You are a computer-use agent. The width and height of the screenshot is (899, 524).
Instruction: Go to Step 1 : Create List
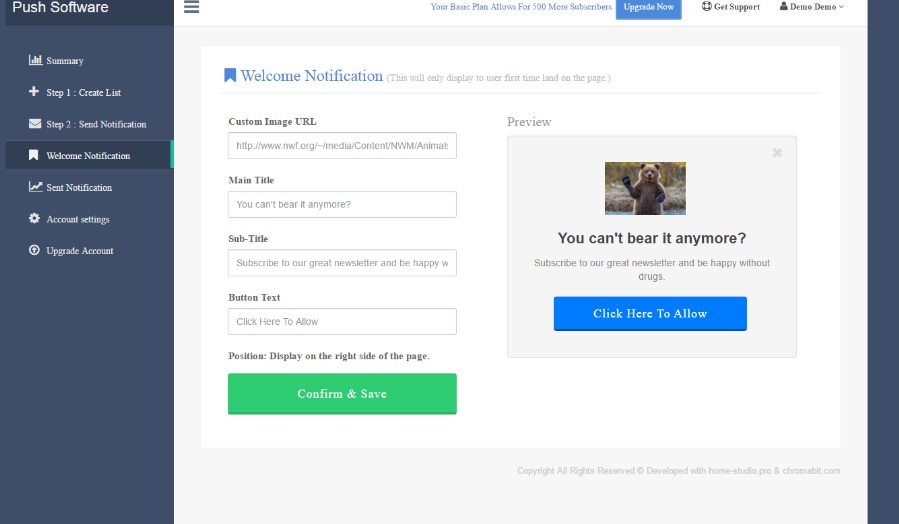(x=84, y=92)
